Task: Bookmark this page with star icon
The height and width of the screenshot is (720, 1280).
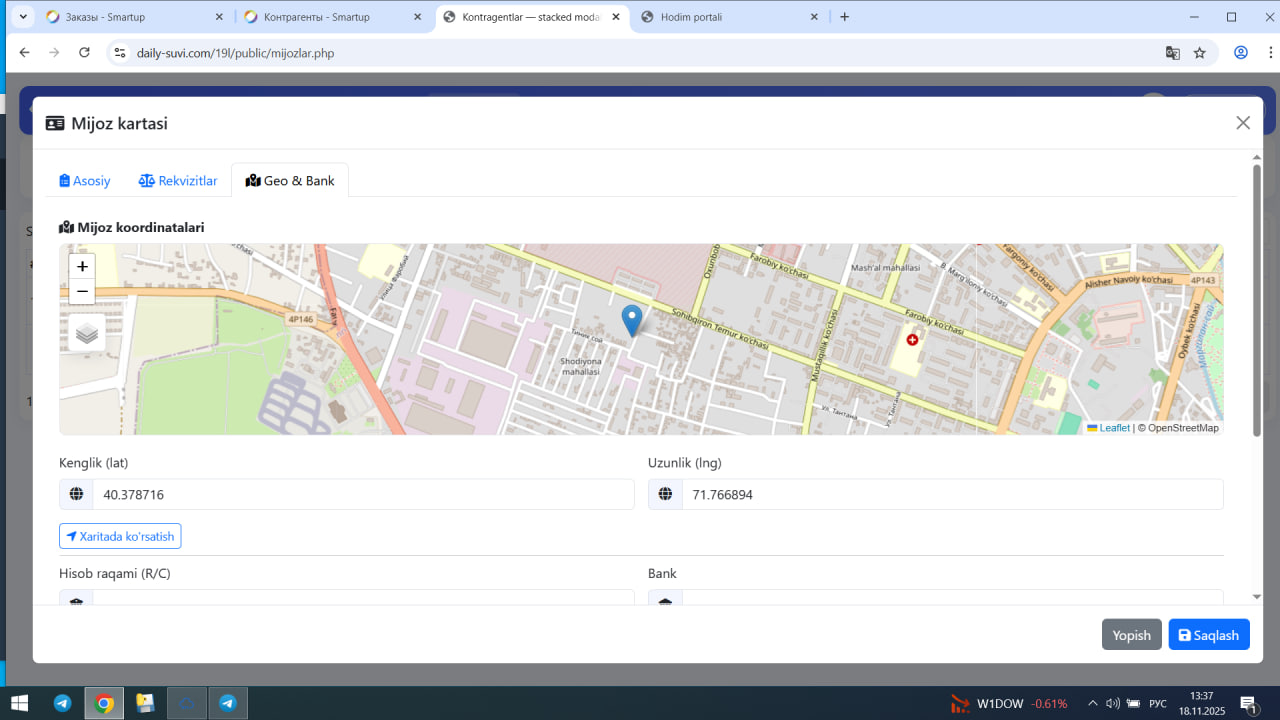Action: point(1199,53)
